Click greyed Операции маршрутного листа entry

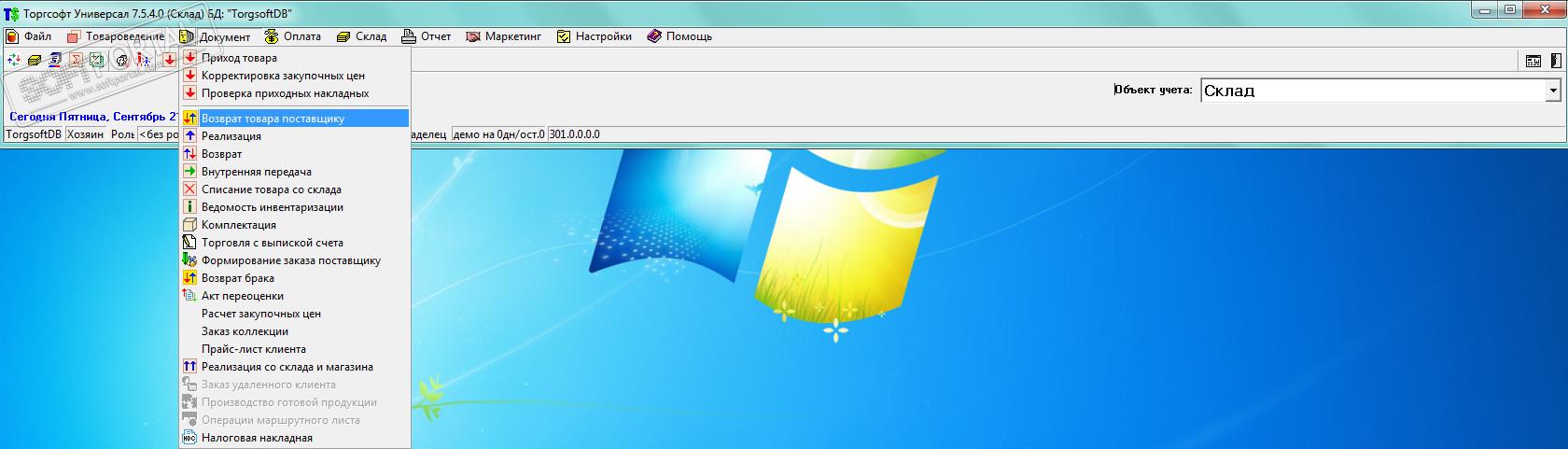(x=295, y=420)
